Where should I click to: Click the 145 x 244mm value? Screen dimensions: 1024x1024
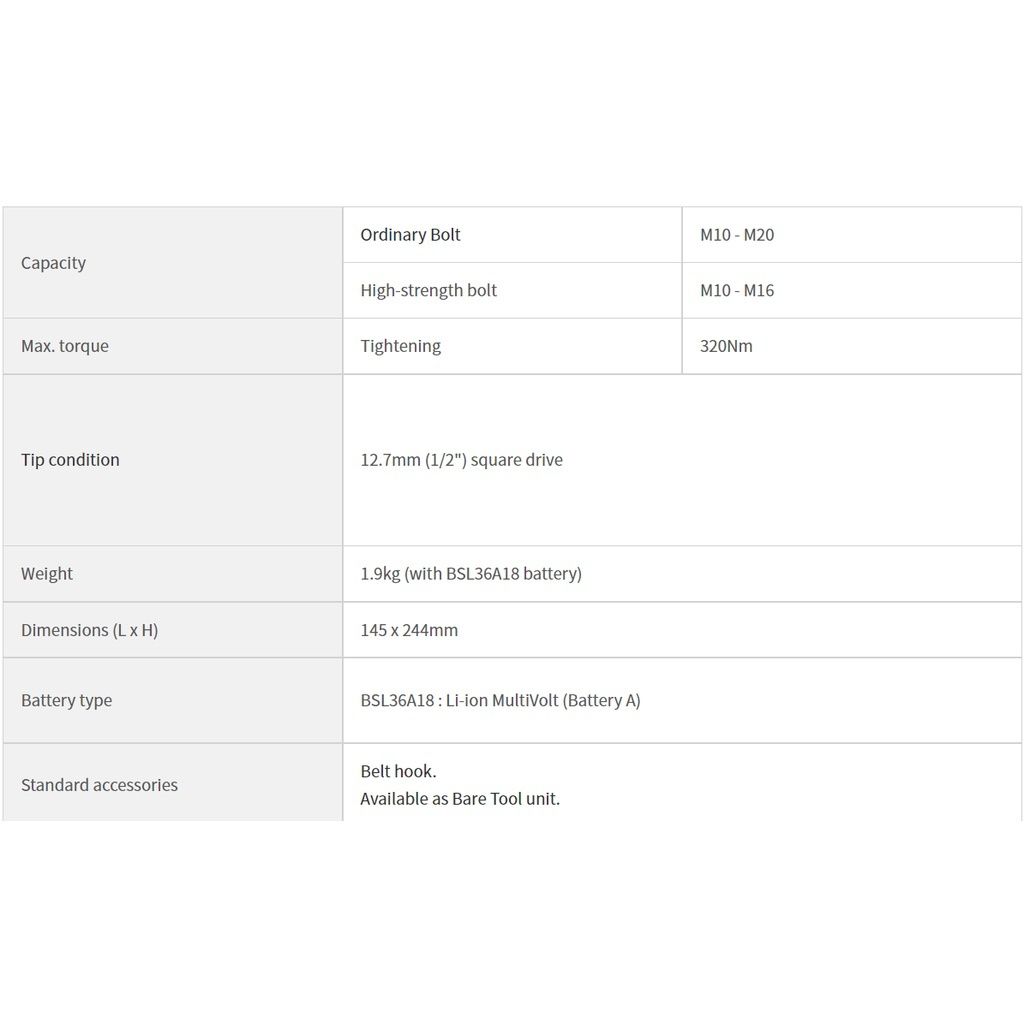tap(409, 630)
